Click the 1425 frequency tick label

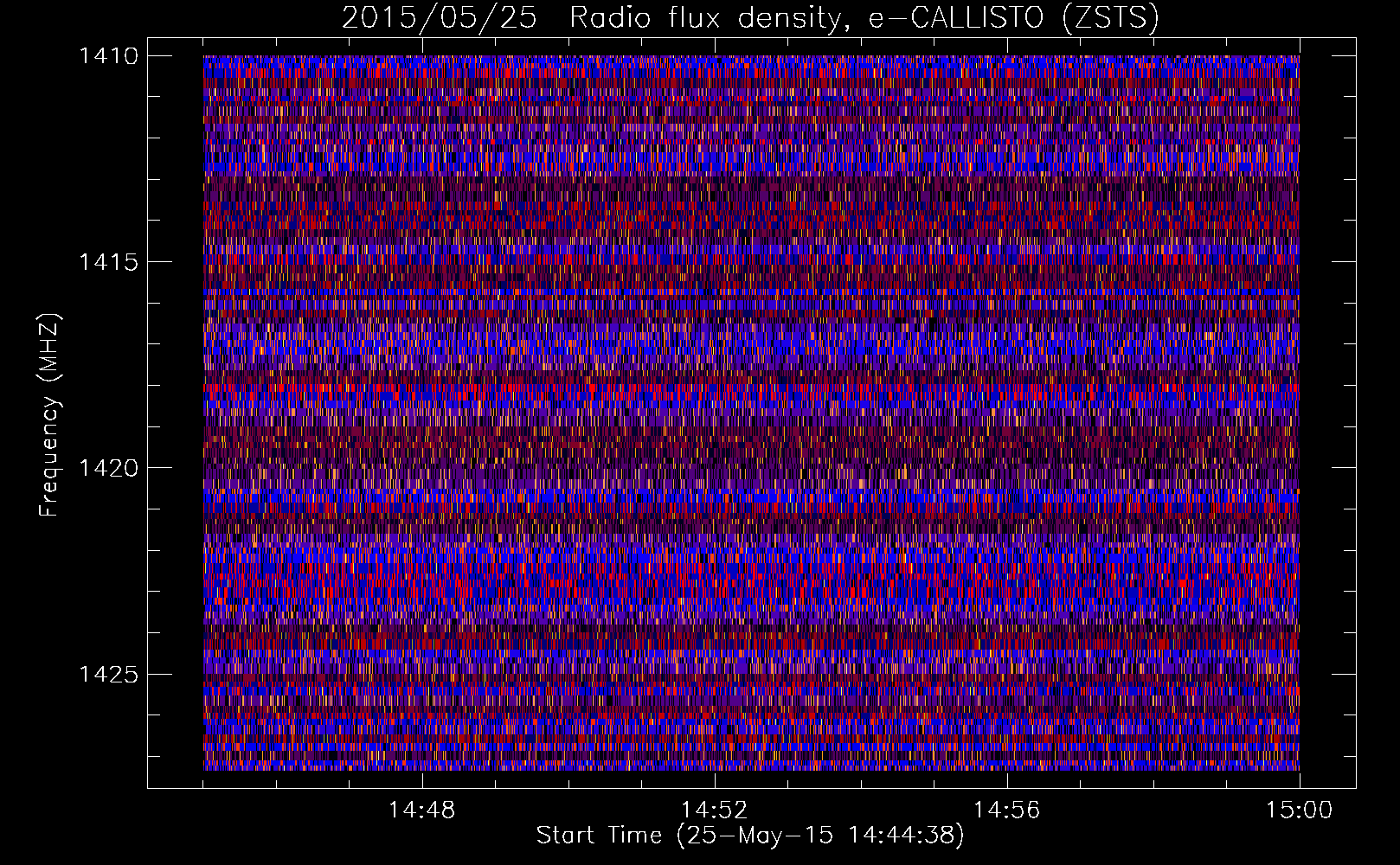click(108, 674)
